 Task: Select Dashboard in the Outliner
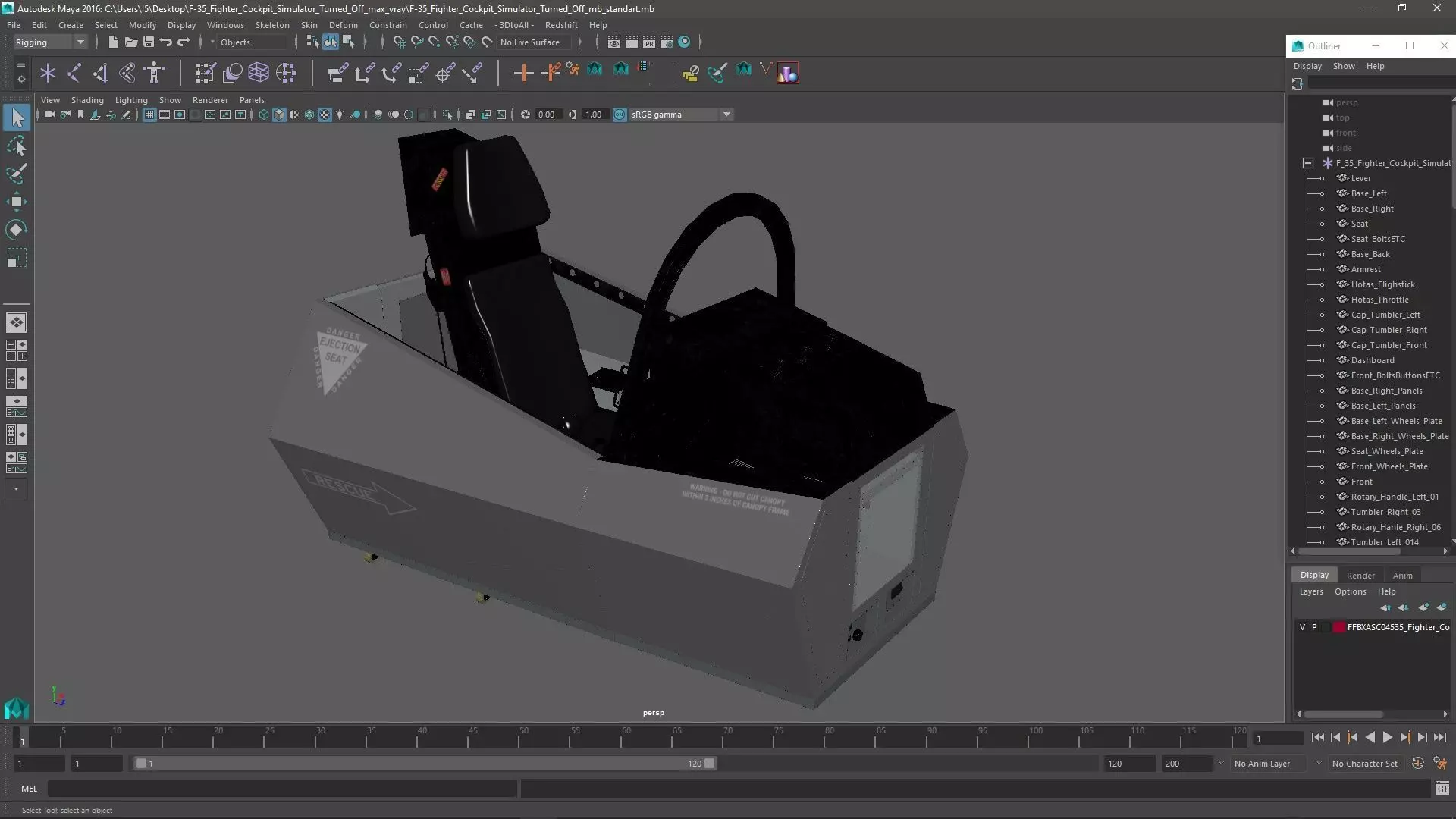coord(1372,360)
